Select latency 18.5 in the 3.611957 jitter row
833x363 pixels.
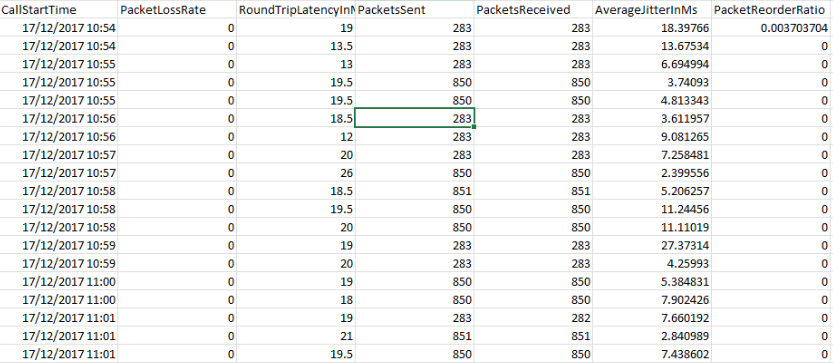(295, 119)
